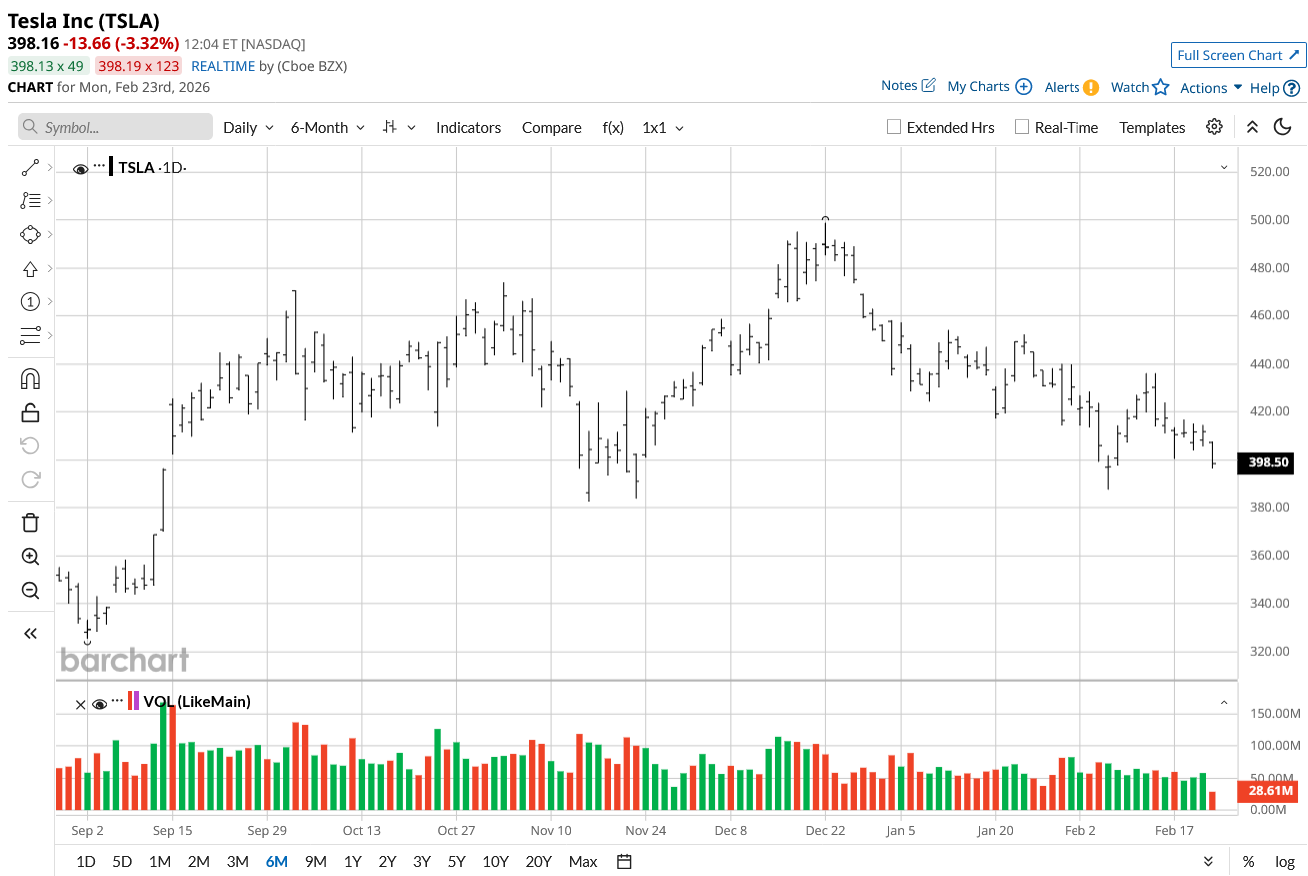Click the Symbol search field

click(x=115, y=127)
